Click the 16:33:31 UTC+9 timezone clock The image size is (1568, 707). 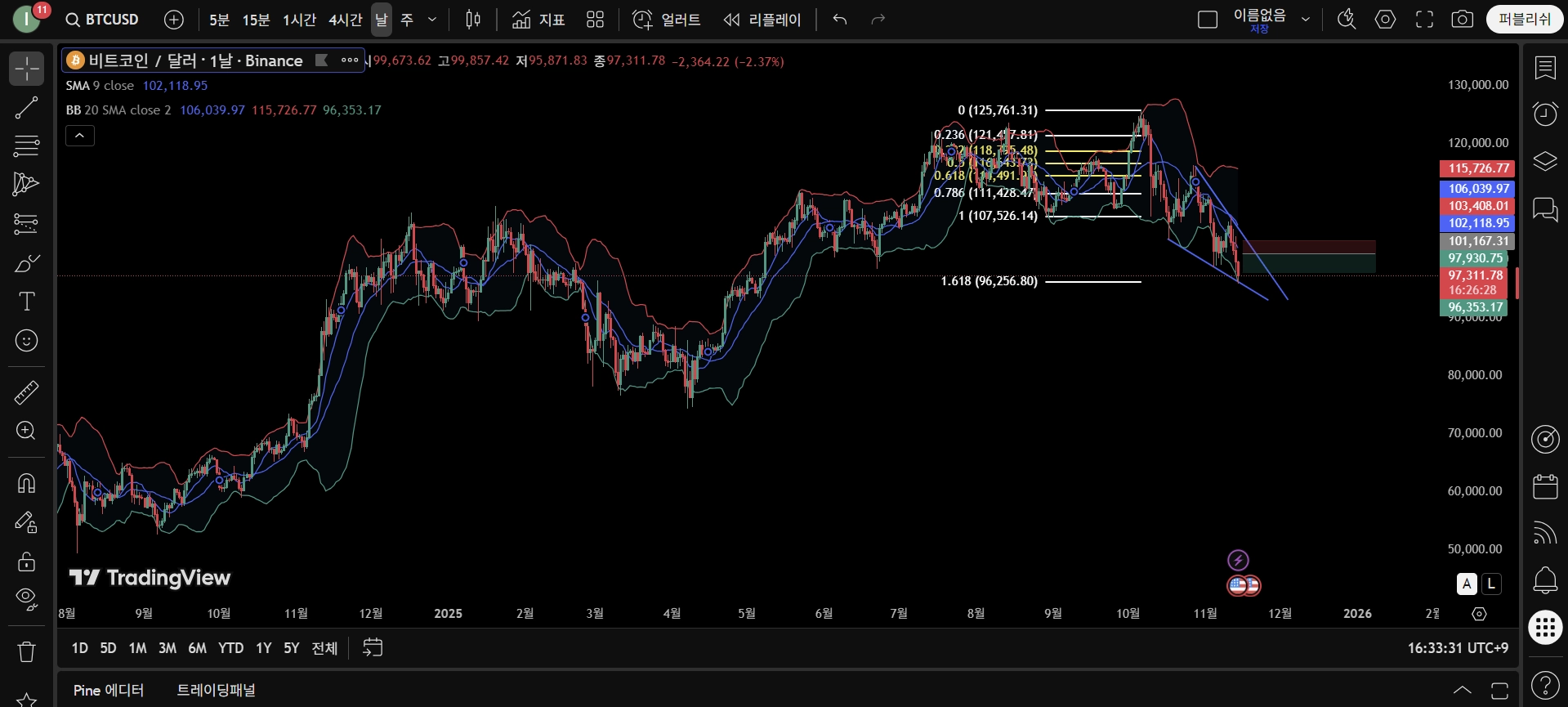[1458, 648]
